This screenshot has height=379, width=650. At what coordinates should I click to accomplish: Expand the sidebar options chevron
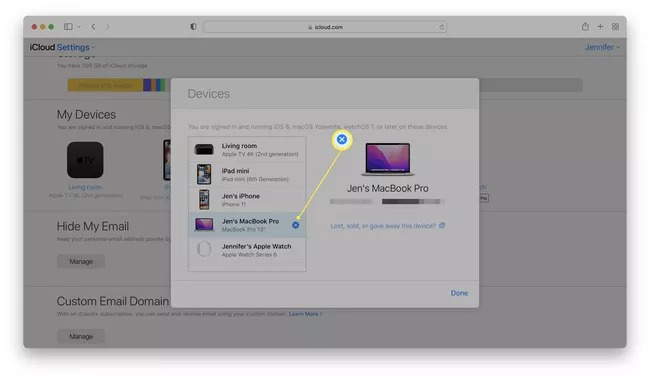(79, 27)
